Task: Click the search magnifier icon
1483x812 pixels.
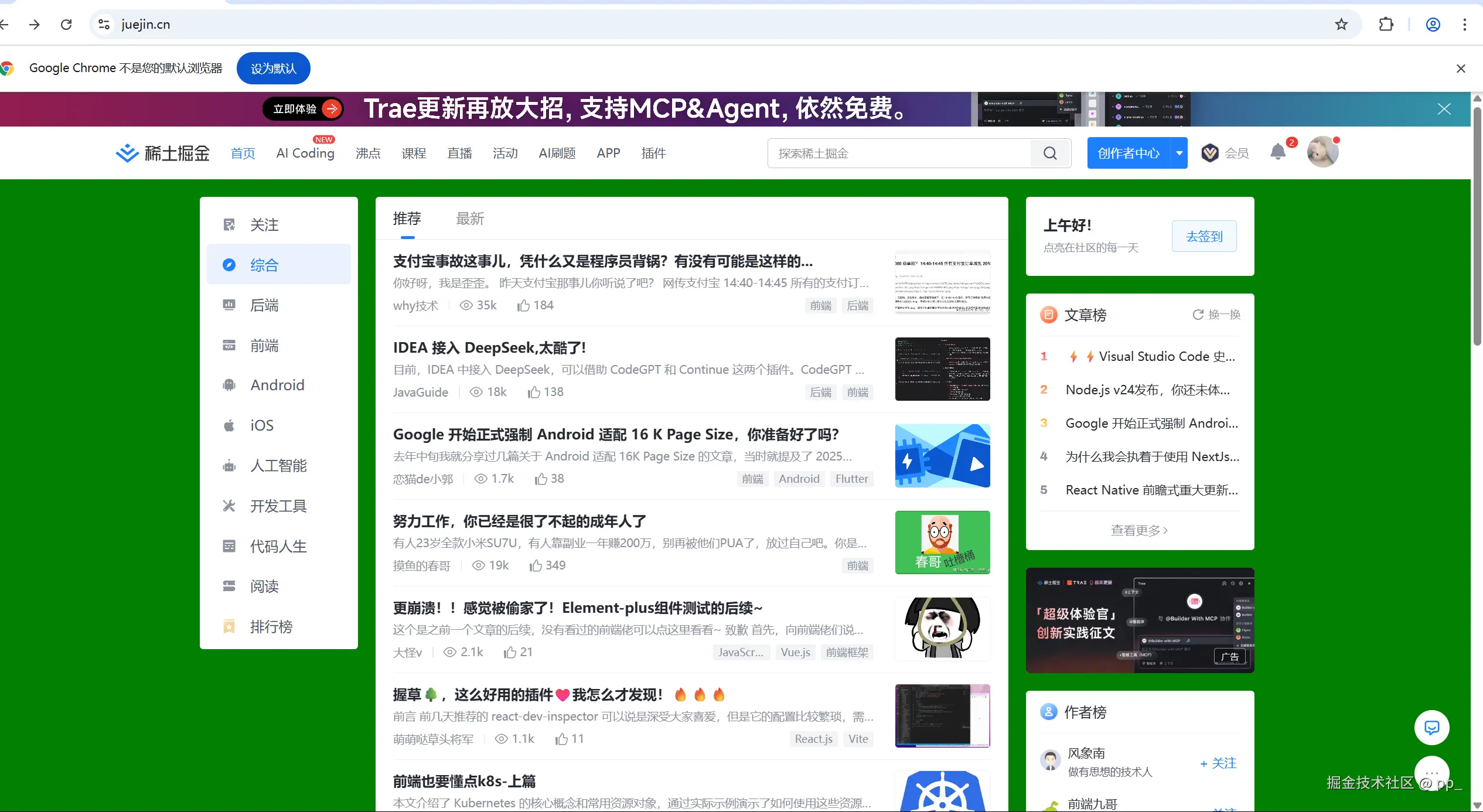Action: pos(1050,153)
